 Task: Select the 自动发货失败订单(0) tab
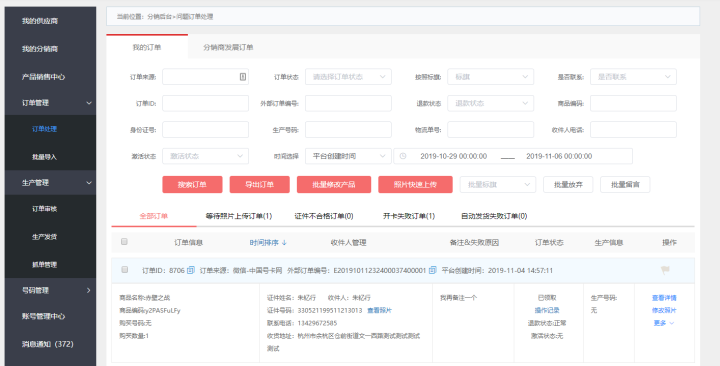point(494,216)
